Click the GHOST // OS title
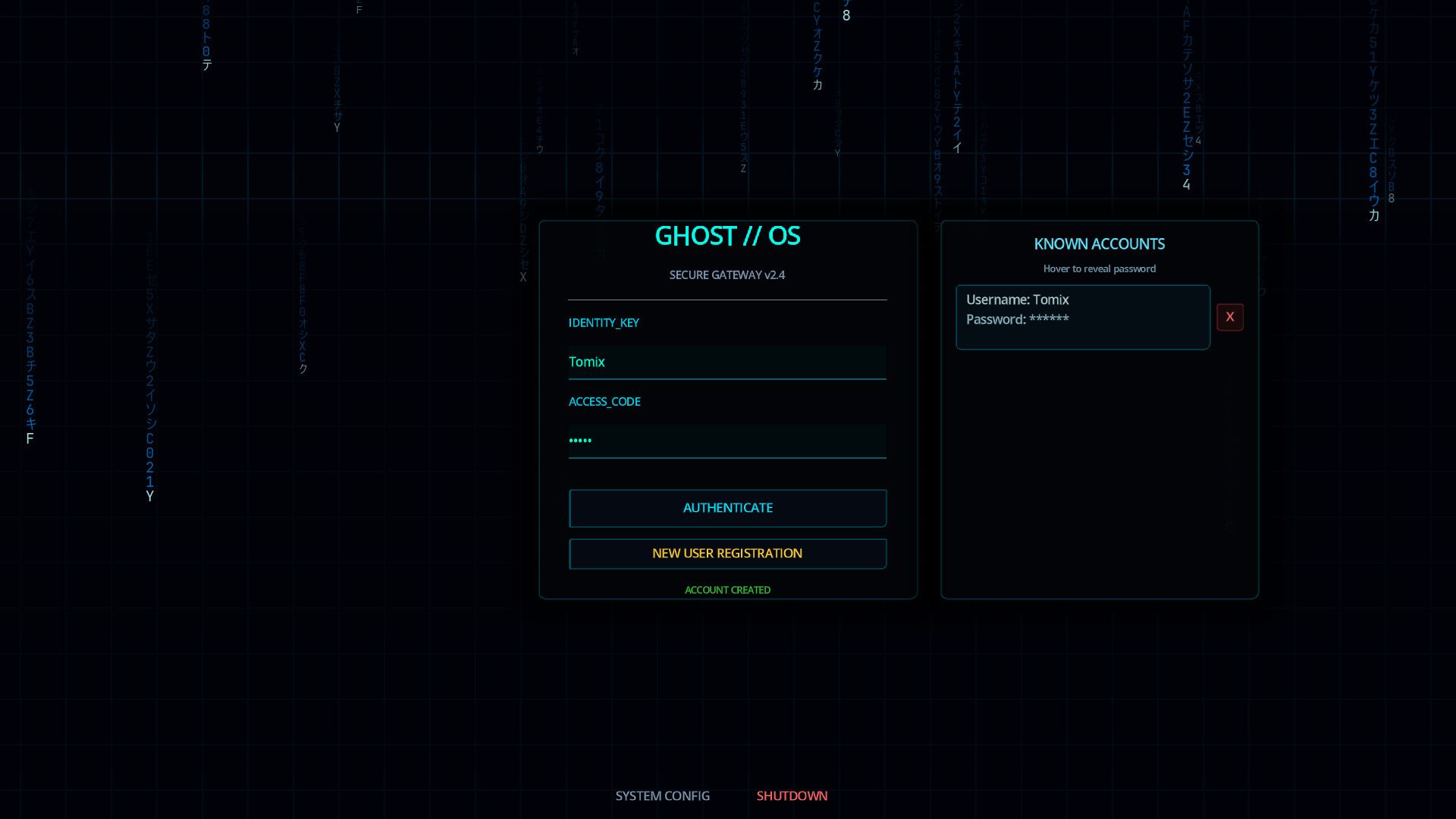Viewport: 1456px width, 819px height. coord(727,236)
